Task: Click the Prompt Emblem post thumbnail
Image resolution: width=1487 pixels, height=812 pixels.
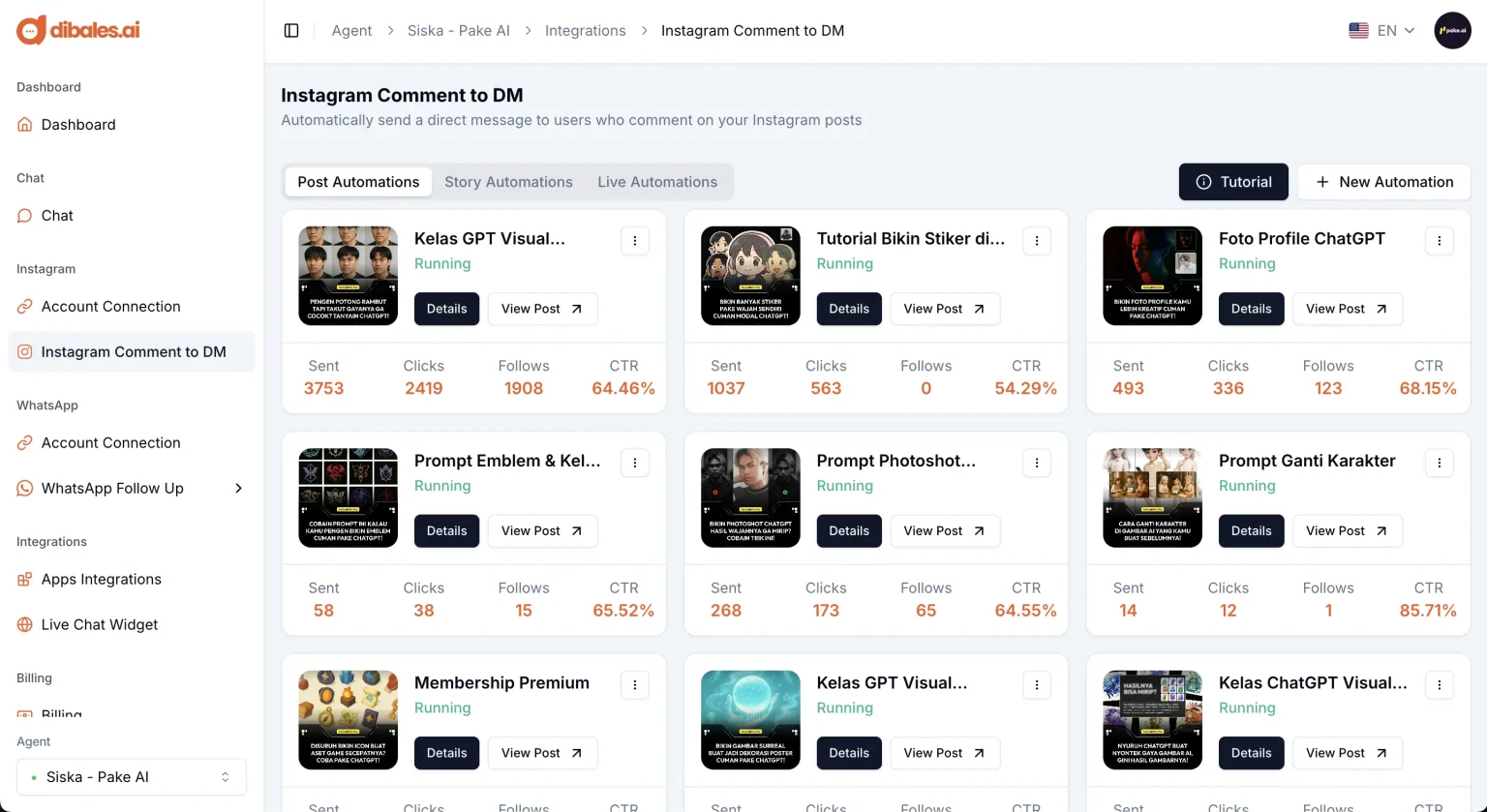Action: (349, 497)
